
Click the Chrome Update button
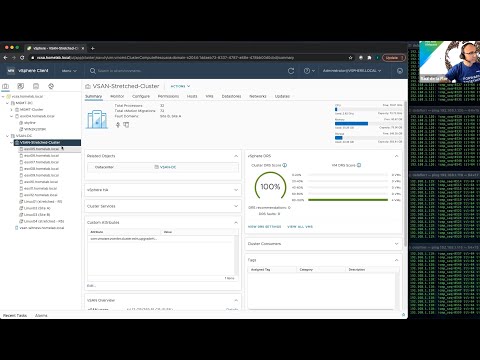[x=394, y=58]
